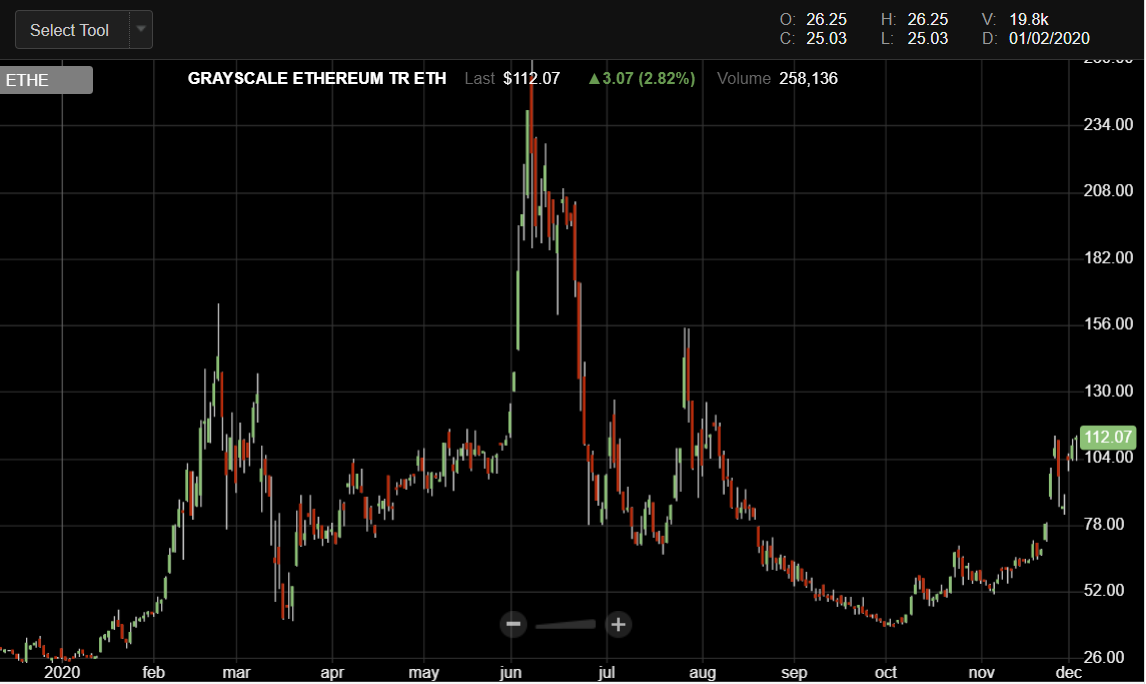Click the arrow beside Select Tool
Screen dimensions: 1146x684
[141, 30]
